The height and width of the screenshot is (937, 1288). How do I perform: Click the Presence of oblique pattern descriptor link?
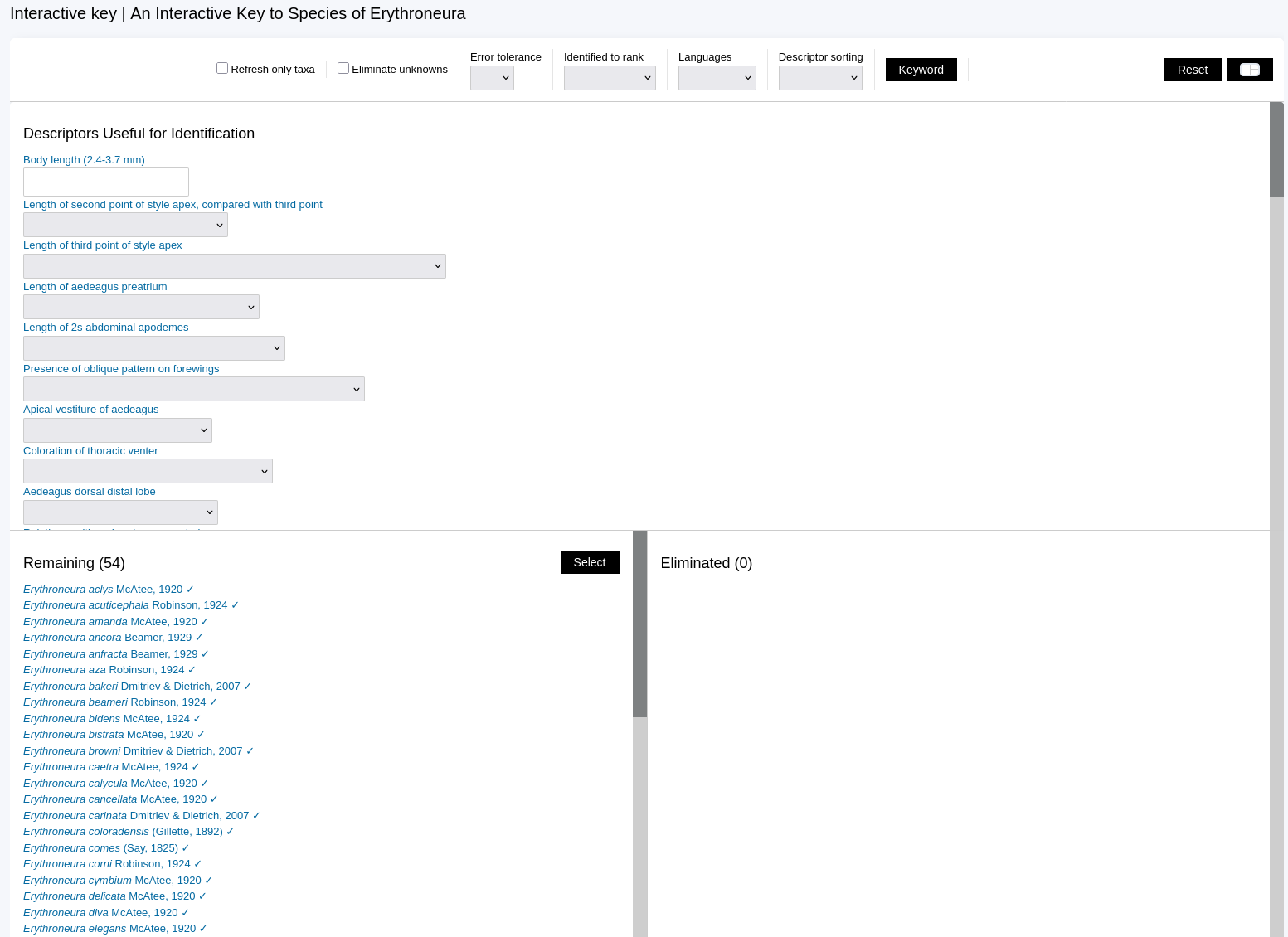coord(121,369)
